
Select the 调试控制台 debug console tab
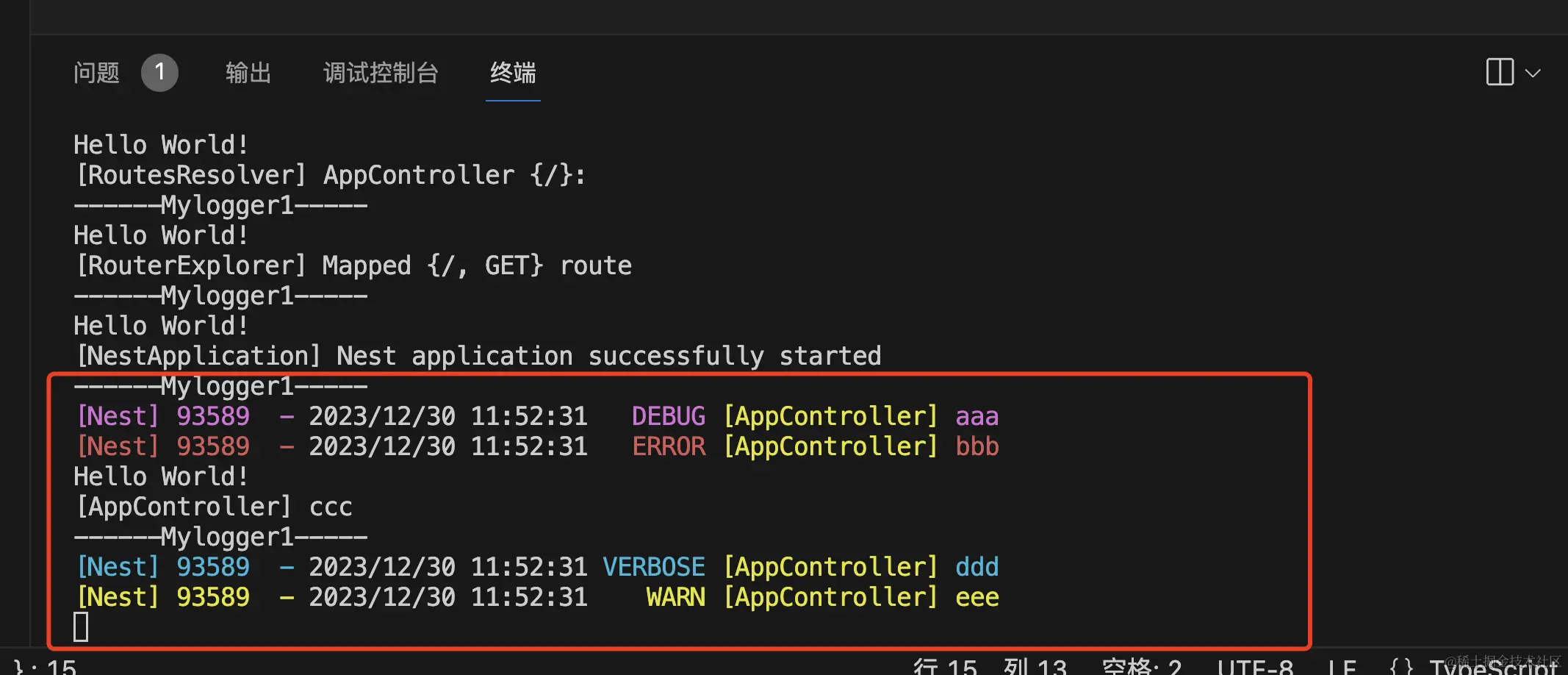(381, 73)
